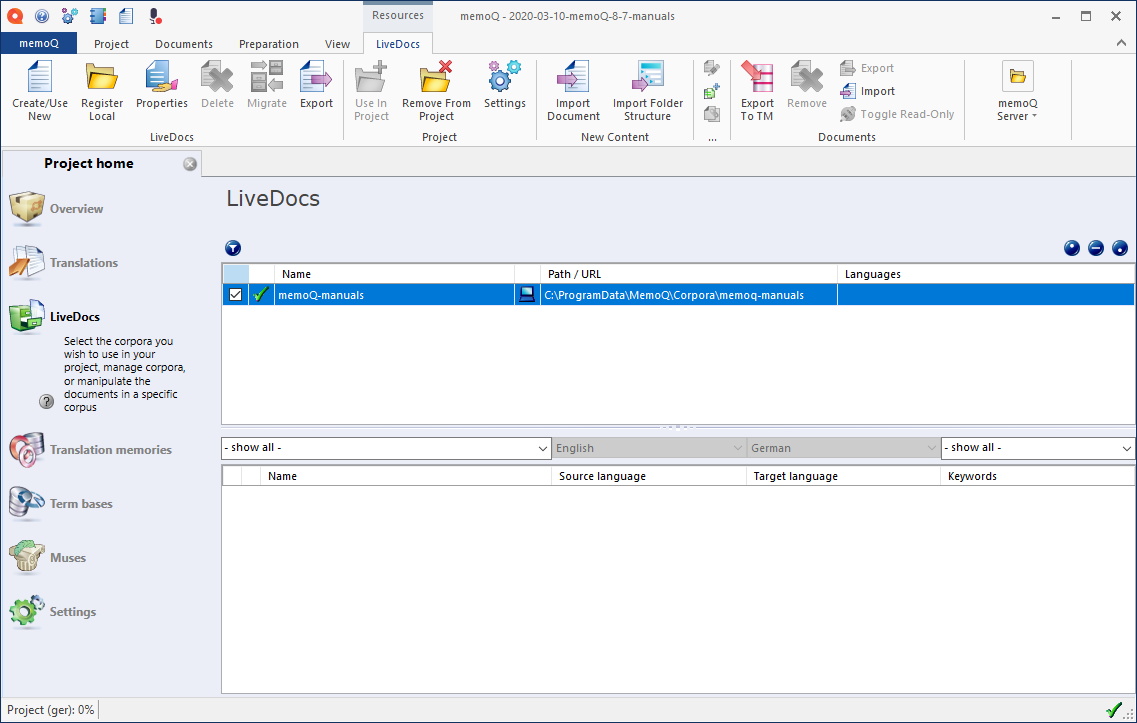Screen dimensions: 1137x723
Task: Open Register Local in LiveDocs ribbon
Action: point(101,88)
